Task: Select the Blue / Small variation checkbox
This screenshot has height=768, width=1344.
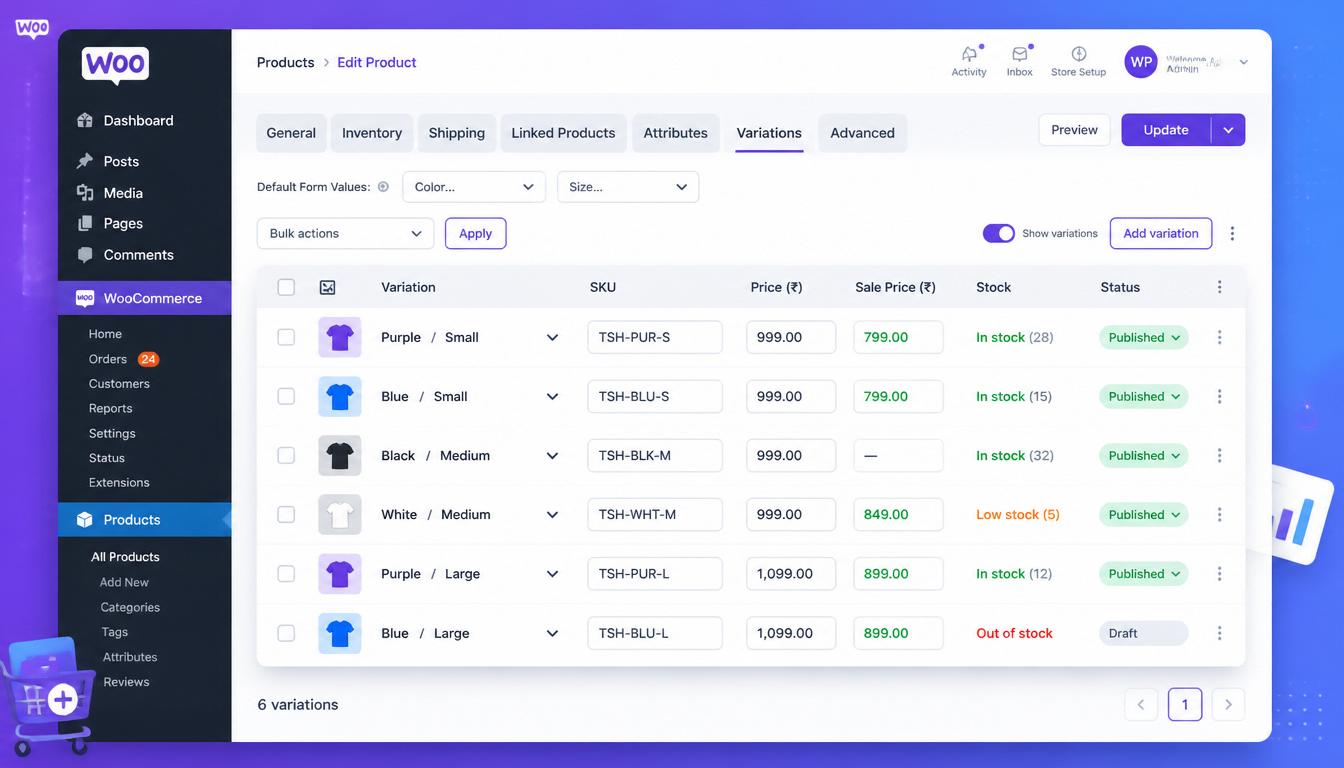Action: tap(286, 396)
